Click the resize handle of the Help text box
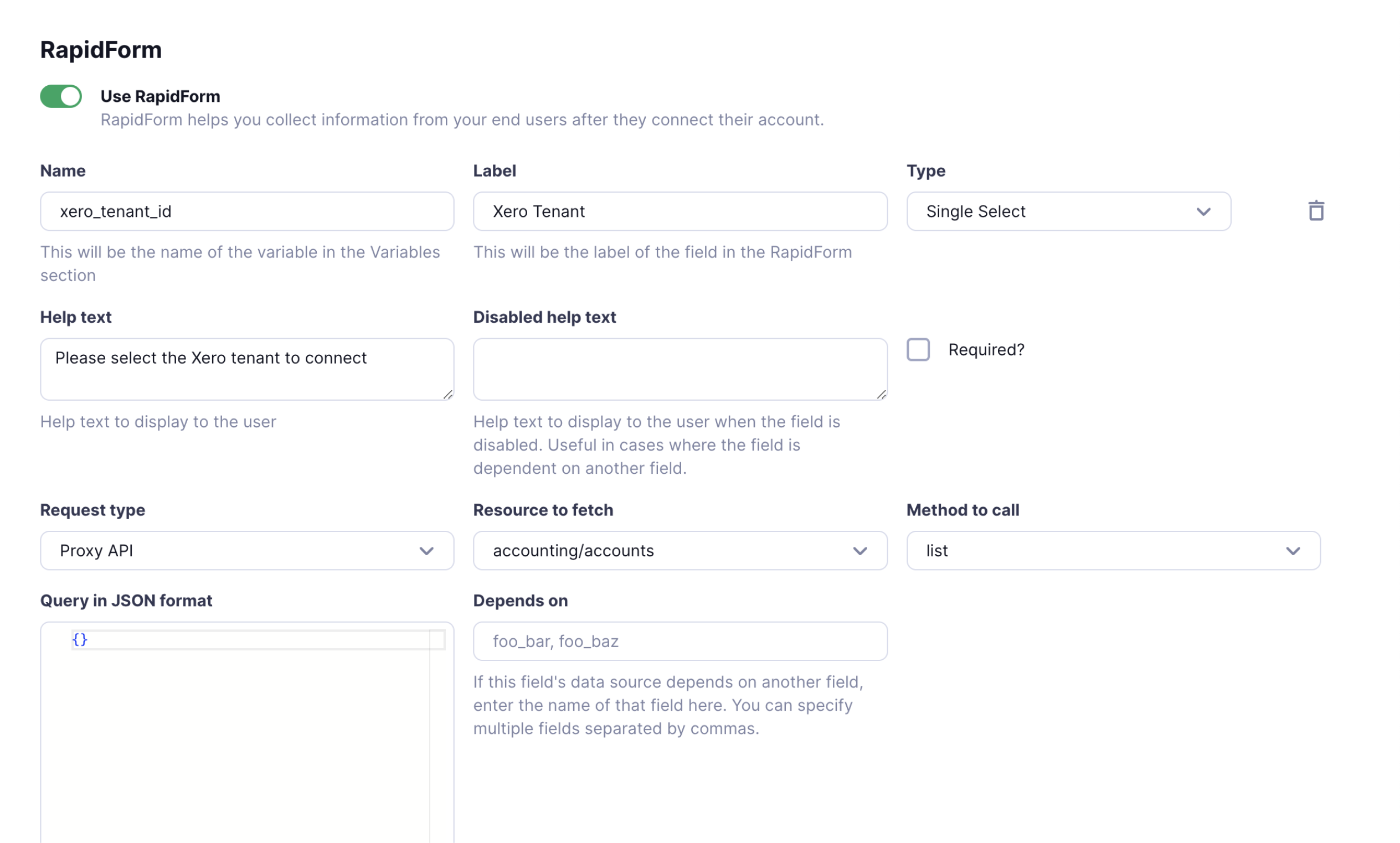The height and width of the screenshot is (843, 1400). pyautogui.click(x=448, y=395)
